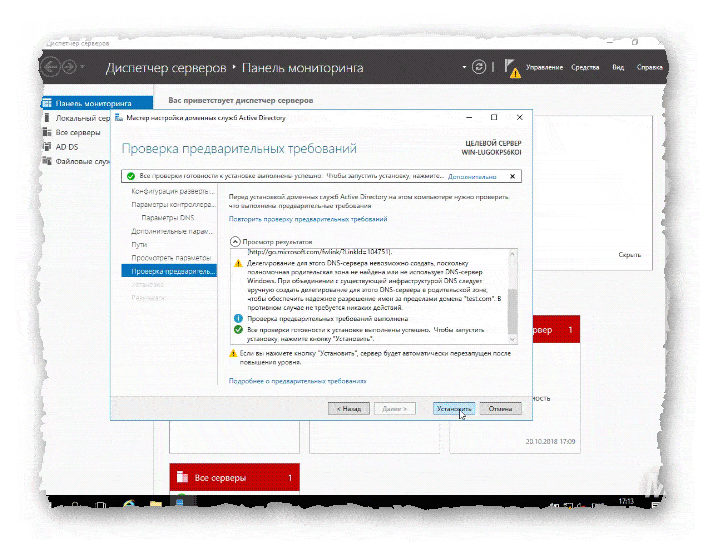Open the Дополнительно link in notification bar

coord(472,177)
